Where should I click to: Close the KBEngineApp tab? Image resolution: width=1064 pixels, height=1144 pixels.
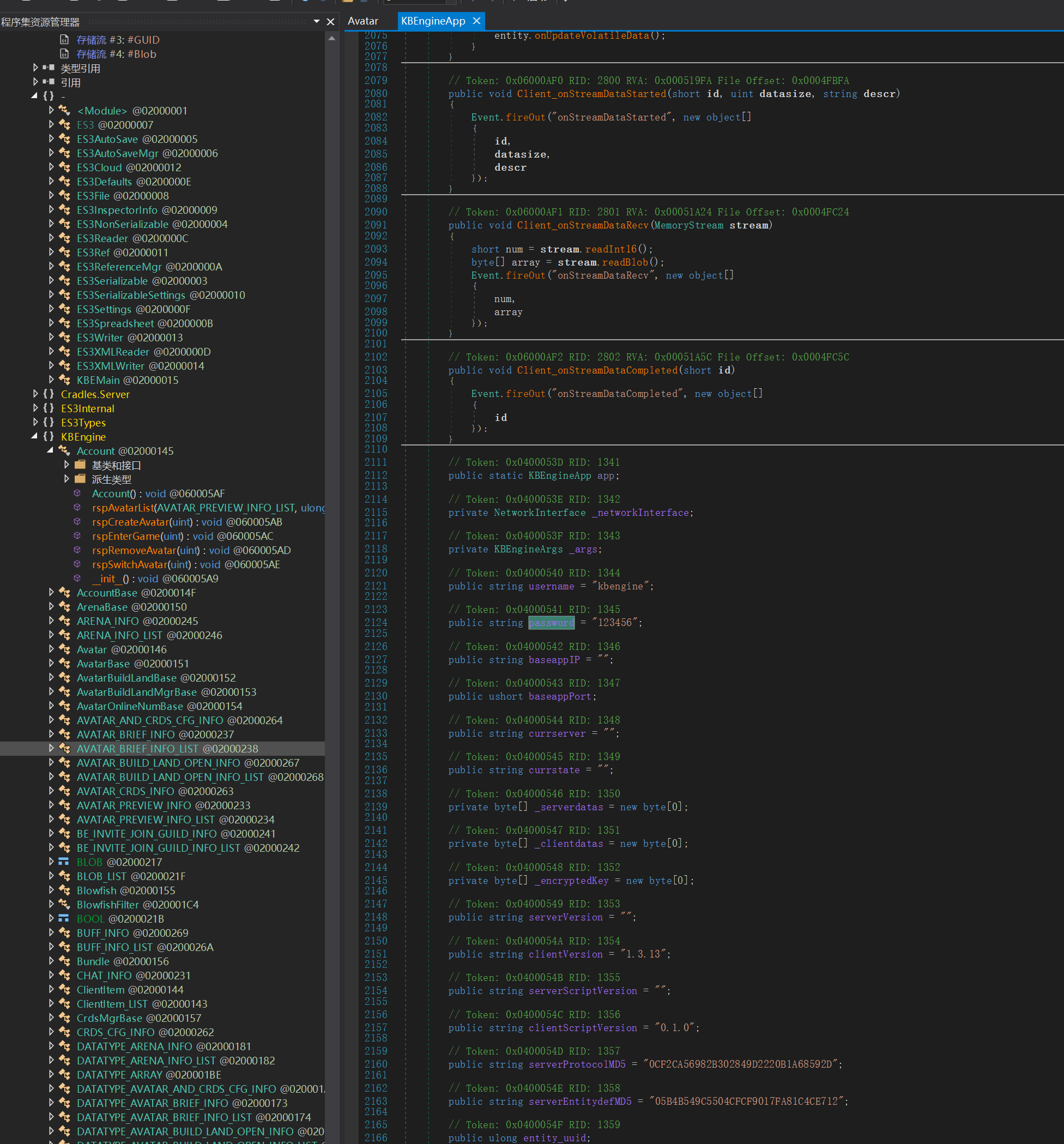pyautogui.click(x=476, y=21)
